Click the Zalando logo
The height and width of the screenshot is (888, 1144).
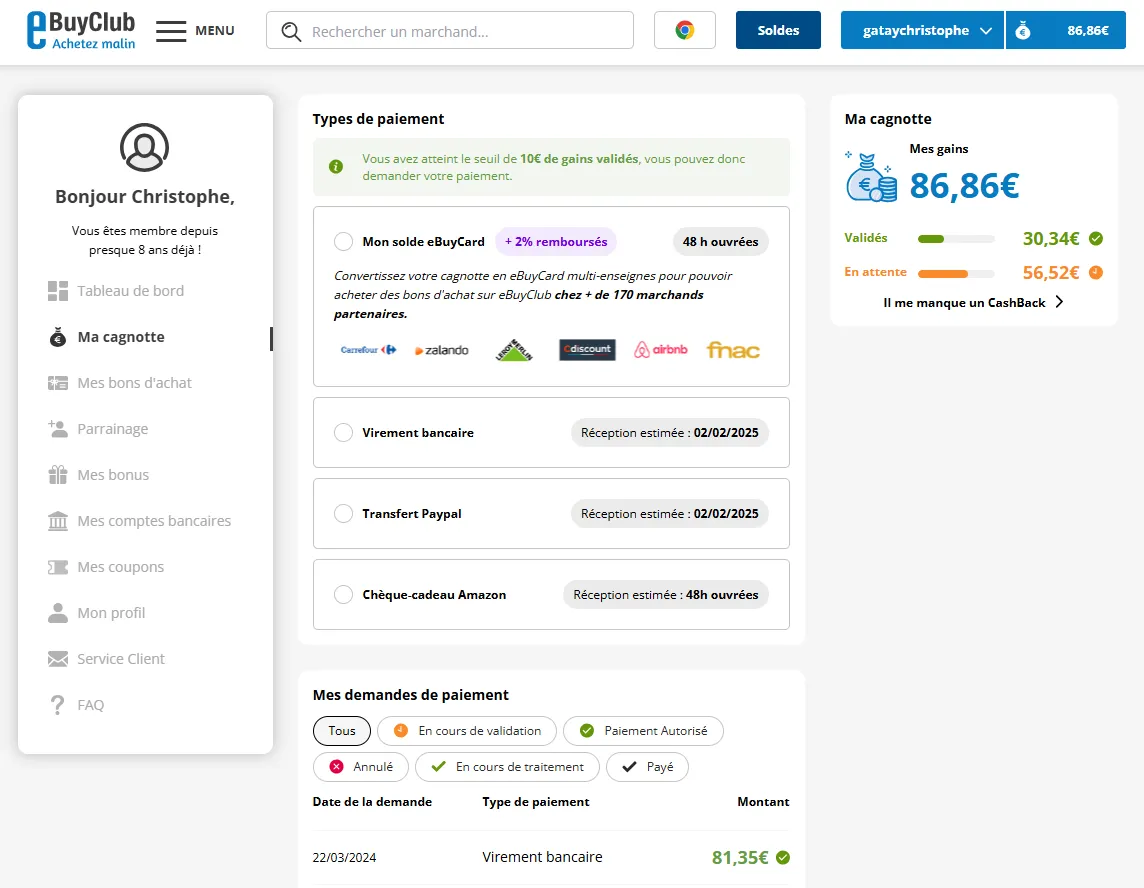pyautogui.click(x=441, y=350)
